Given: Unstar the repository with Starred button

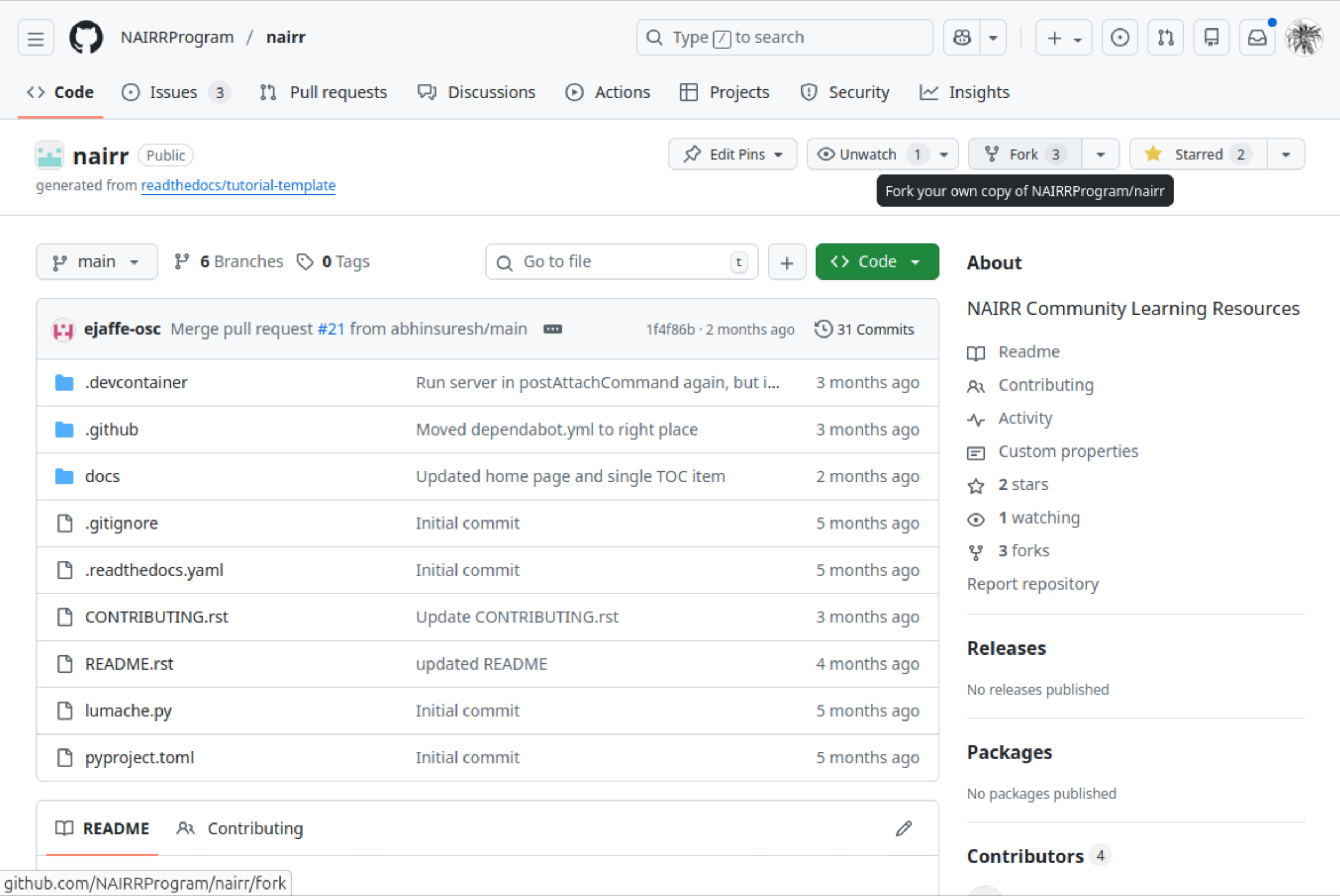Looking at the screenshot, I should 1198,155.
